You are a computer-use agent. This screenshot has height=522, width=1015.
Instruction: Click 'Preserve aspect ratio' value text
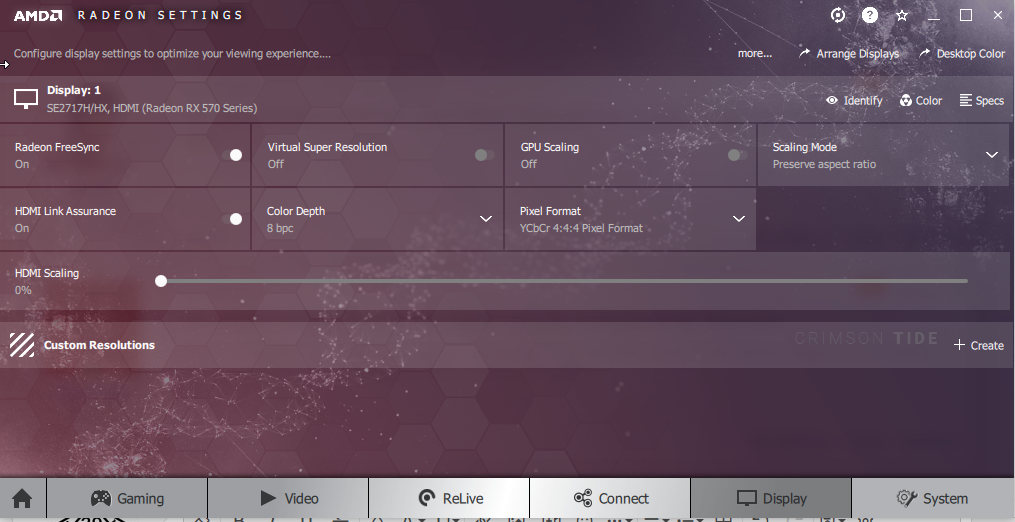pyautogui.click(x=824, y=165)
